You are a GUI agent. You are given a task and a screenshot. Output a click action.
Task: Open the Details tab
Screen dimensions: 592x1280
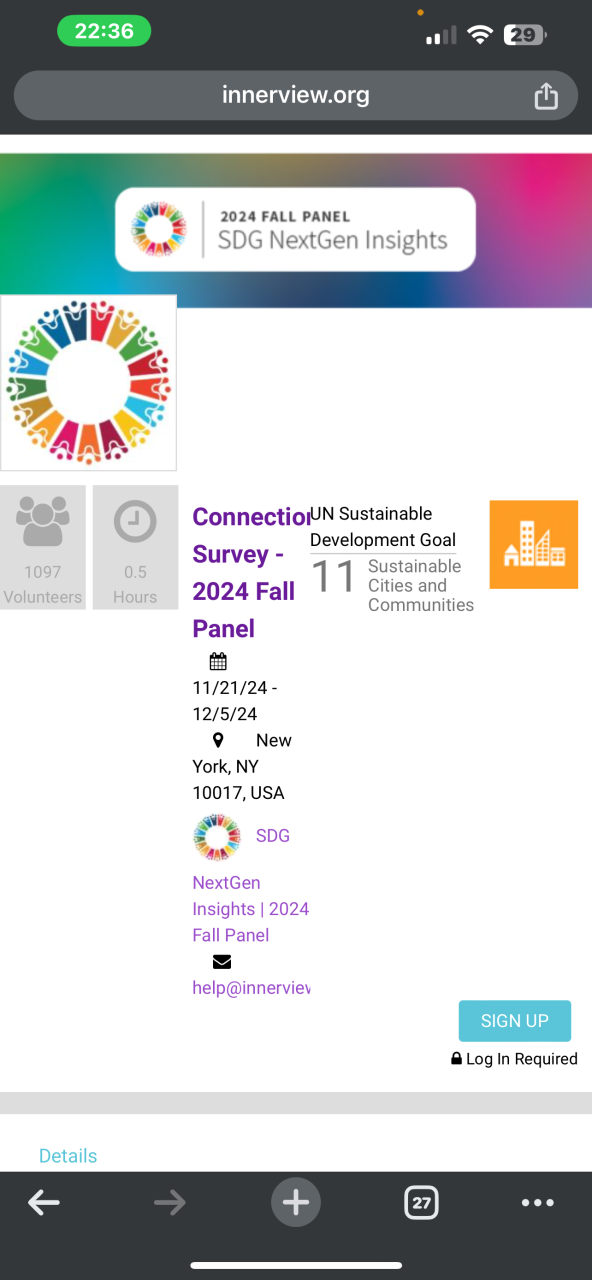point(68,1156)
